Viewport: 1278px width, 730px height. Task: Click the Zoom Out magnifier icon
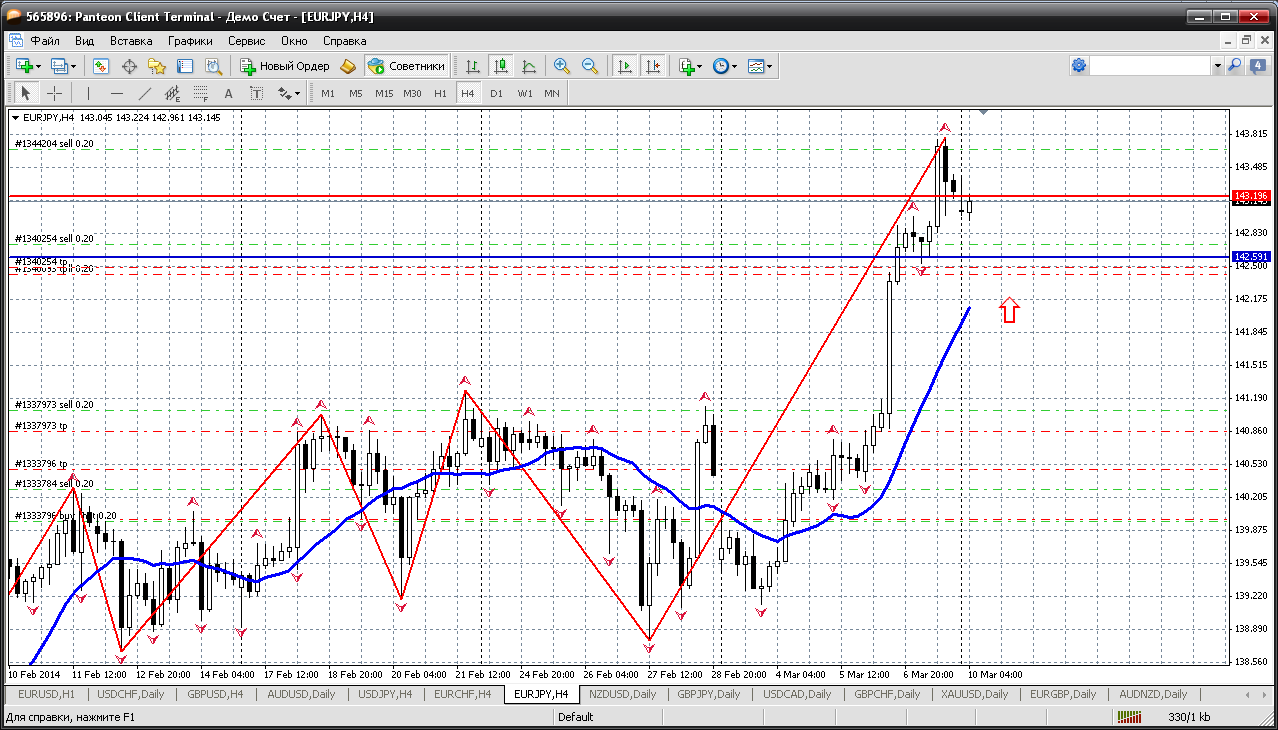click(x=590, y=66)
